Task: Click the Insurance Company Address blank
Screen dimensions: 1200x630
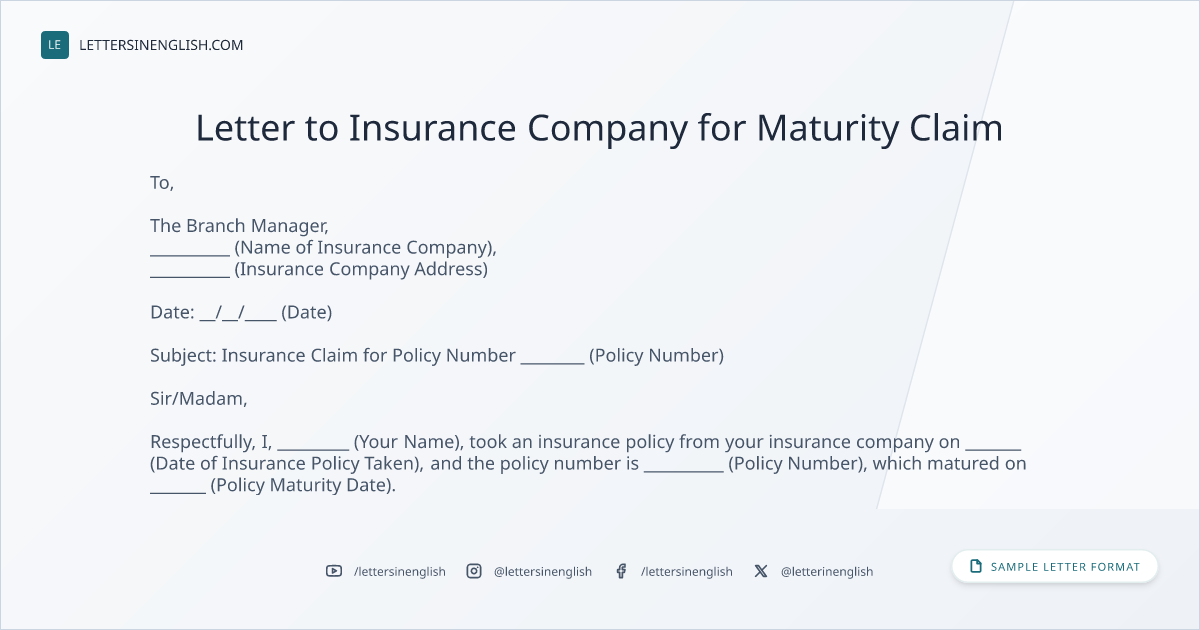Action: pos(190,271)
